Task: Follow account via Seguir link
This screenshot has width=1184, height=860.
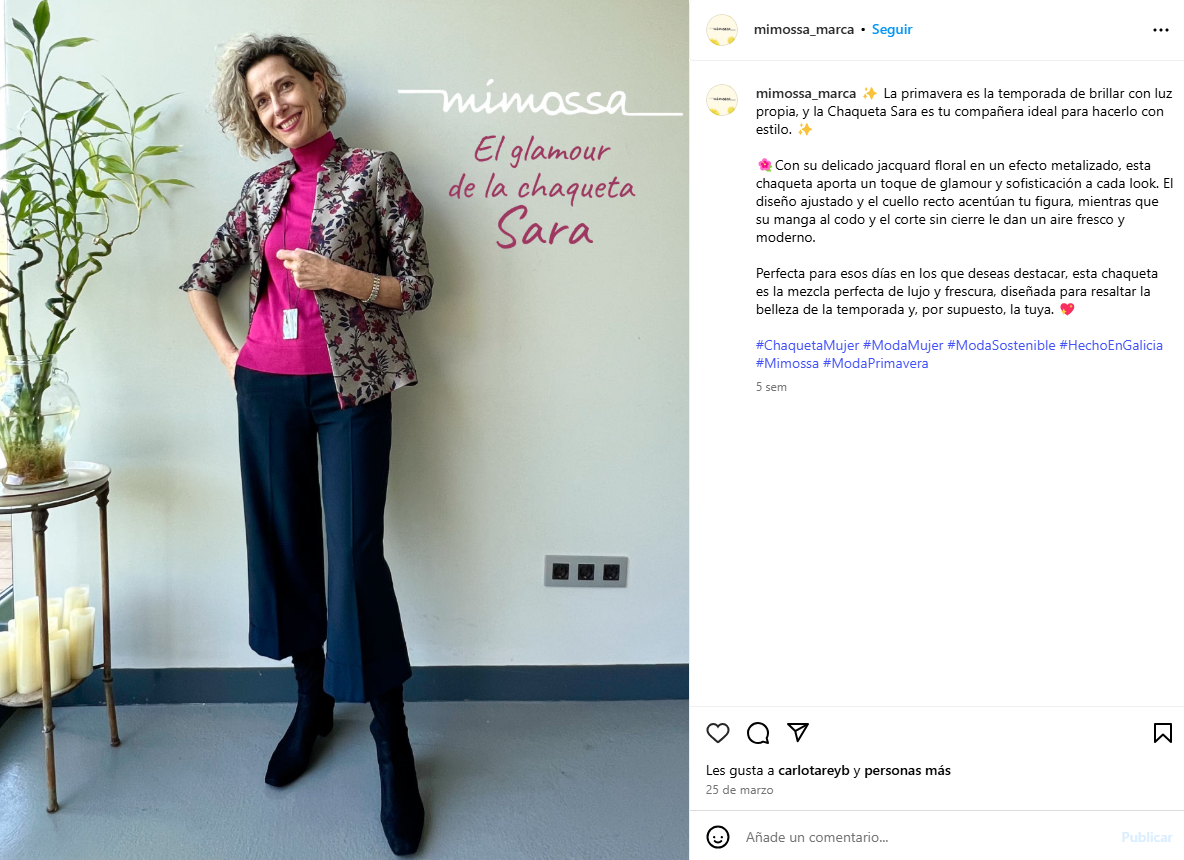Action: [892, 29]
